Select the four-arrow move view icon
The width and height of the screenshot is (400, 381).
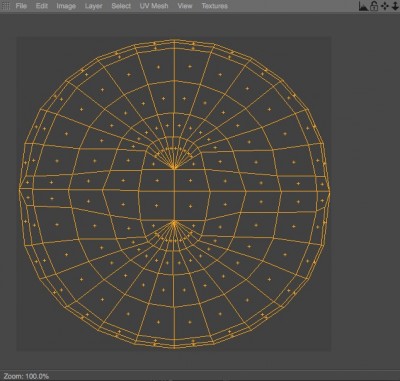(x=385, y=6)
